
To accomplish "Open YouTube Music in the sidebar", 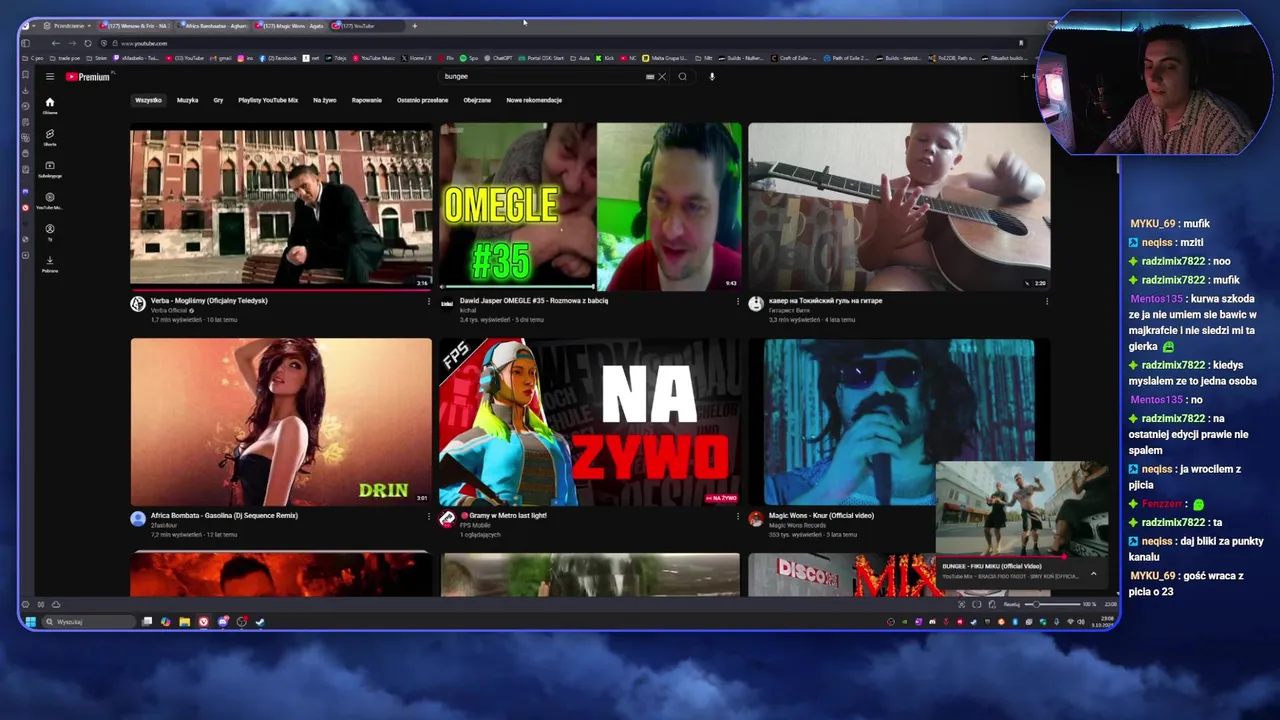I will click(x=49, y=200).
